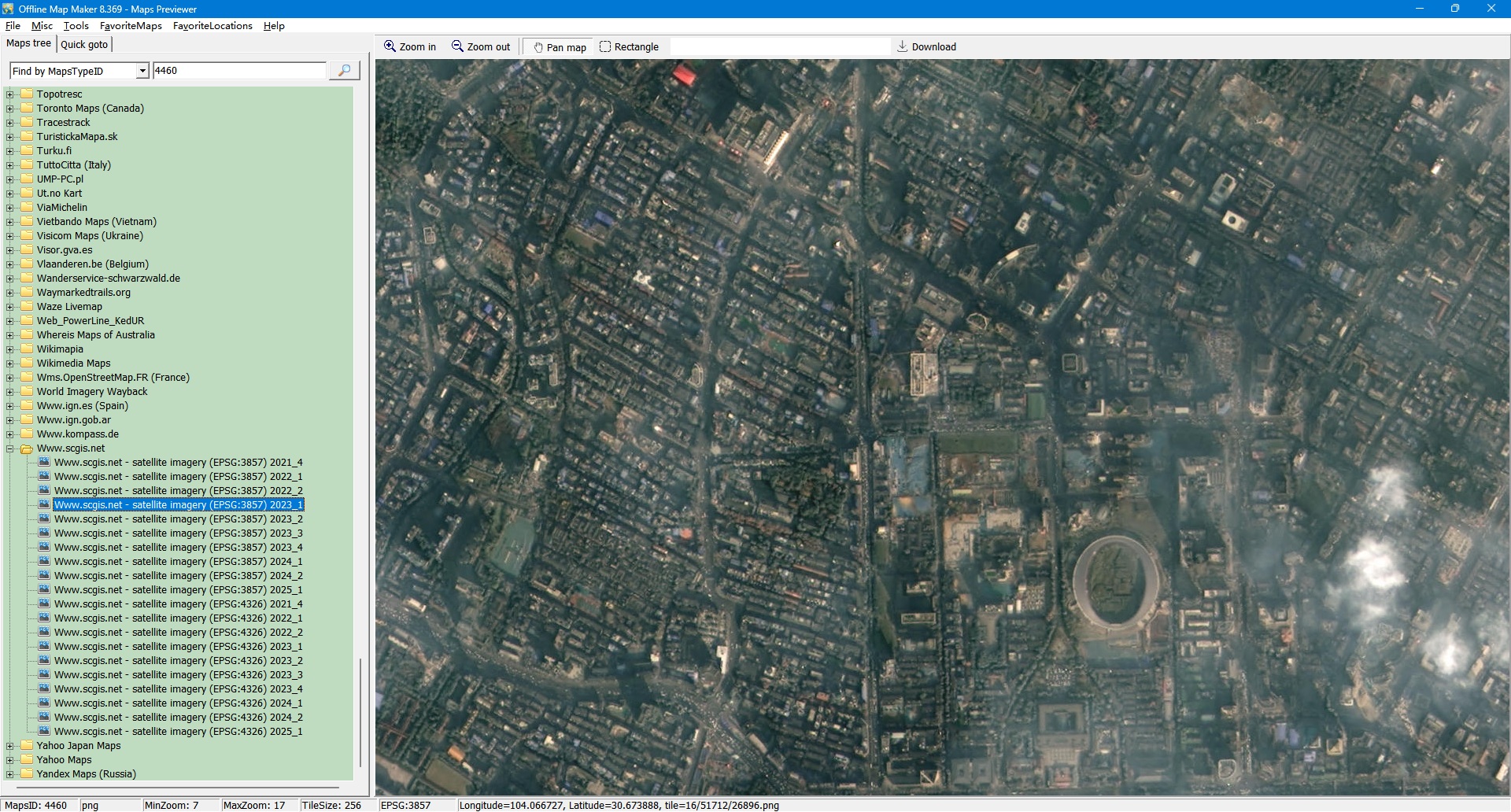Screen dimensions: 1511x812
Task: Open the Find by MapsTypeID dropdown
Action: [x=142, y=72]
